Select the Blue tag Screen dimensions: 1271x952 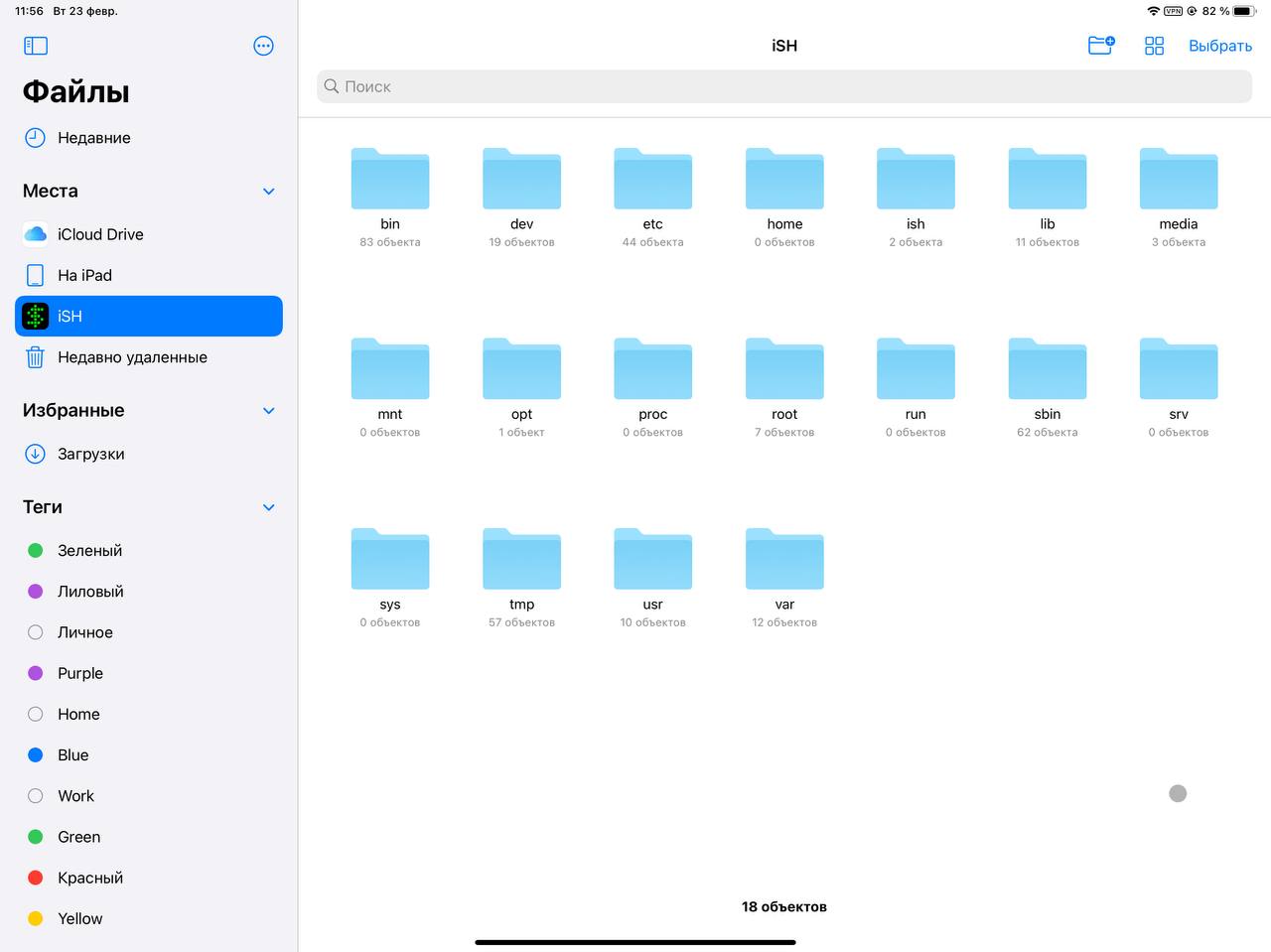coord(149,754)
